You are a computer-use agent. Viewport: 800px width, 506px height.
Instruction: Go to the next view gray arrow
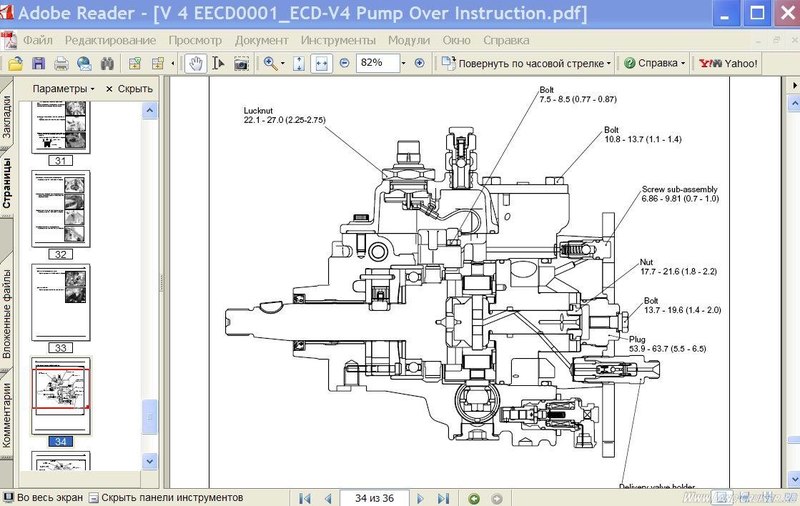(496, 498)
